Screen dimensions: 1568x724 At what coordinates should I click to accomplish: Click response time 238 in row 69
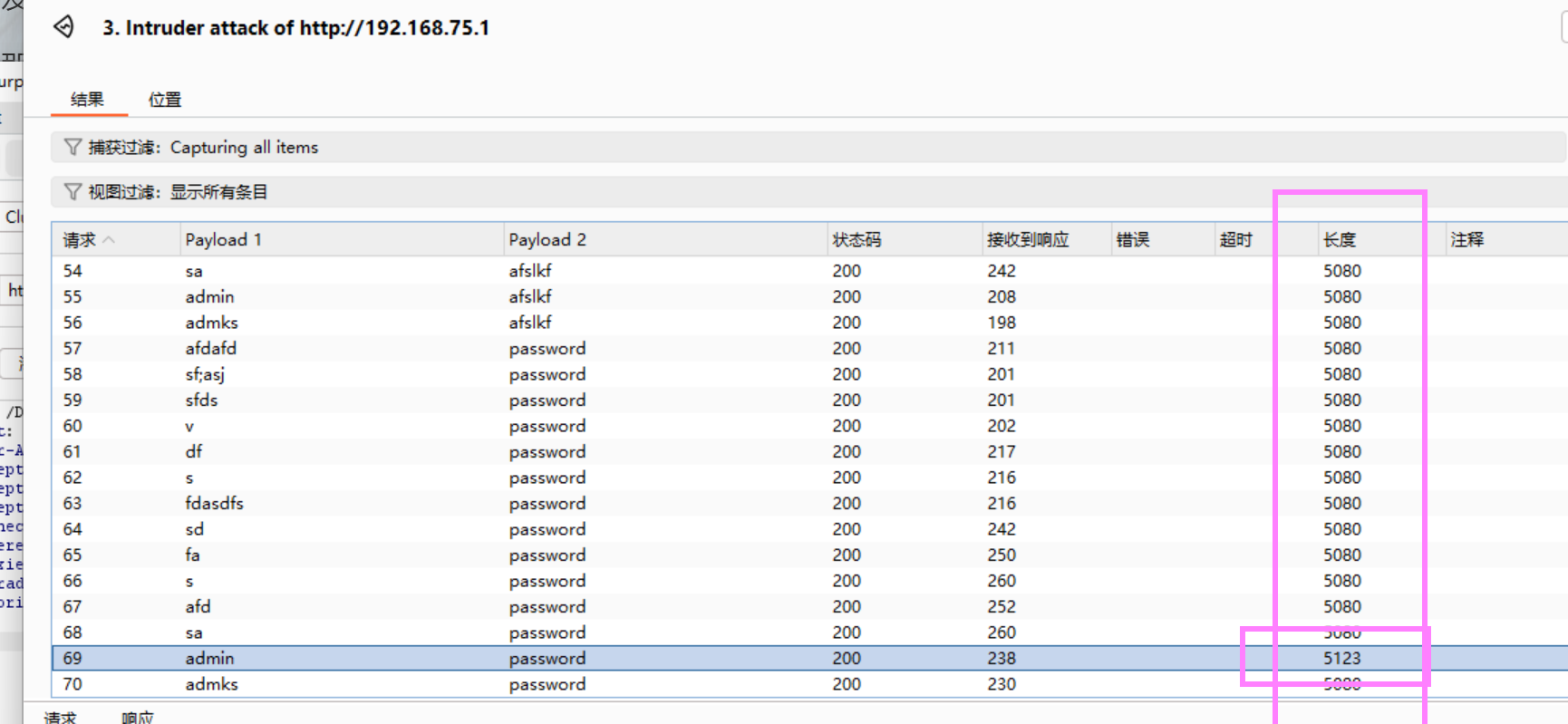tap(1002, 659)
